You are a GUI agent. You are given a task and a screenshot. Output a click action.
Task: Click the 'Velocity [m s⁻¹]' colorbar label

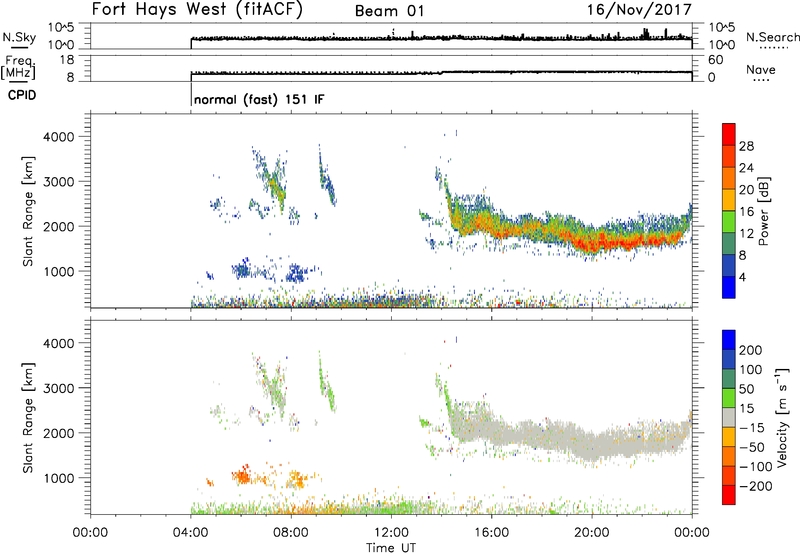tap(782, 417)
